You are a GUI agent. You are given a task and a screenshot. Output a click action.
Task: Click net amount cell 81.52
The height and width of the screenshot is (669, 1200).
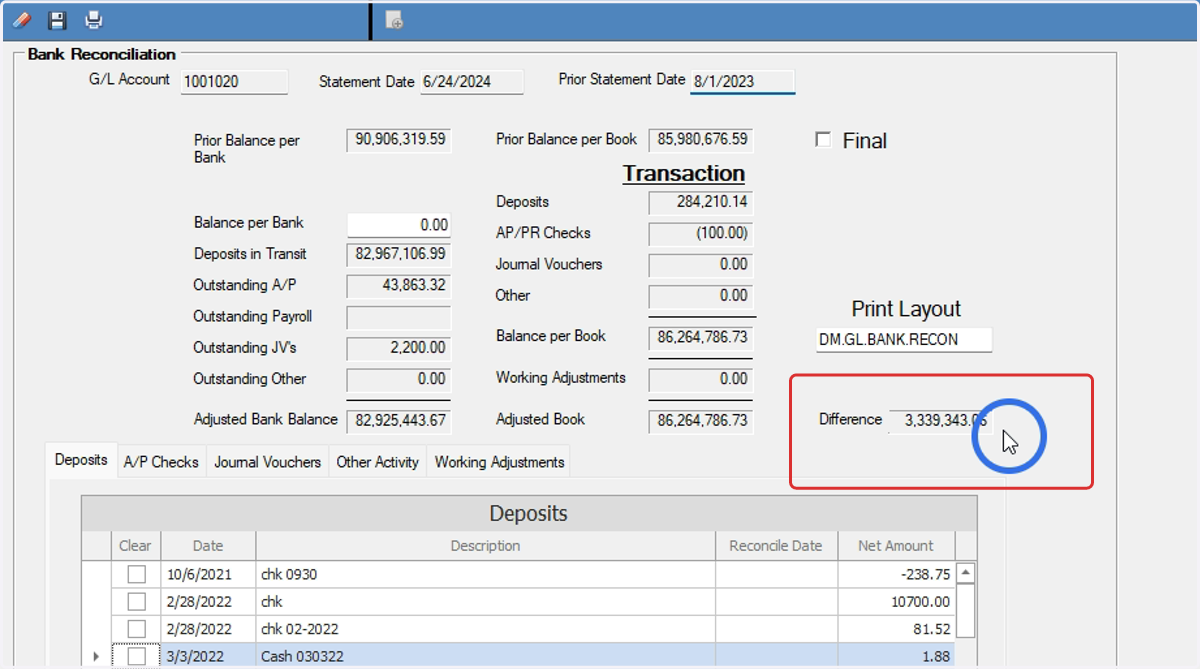pyautogui.click(x=896, y=629)
